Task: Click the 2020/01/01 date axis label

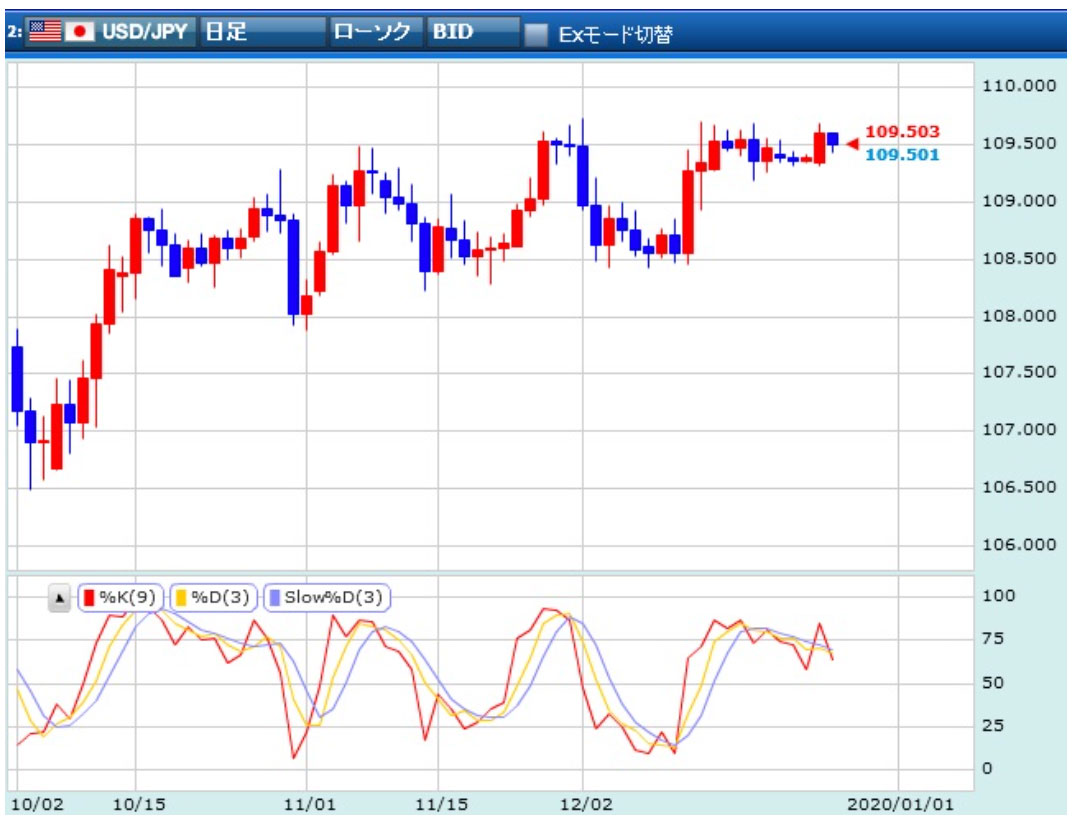Action: tap(900, 804)
